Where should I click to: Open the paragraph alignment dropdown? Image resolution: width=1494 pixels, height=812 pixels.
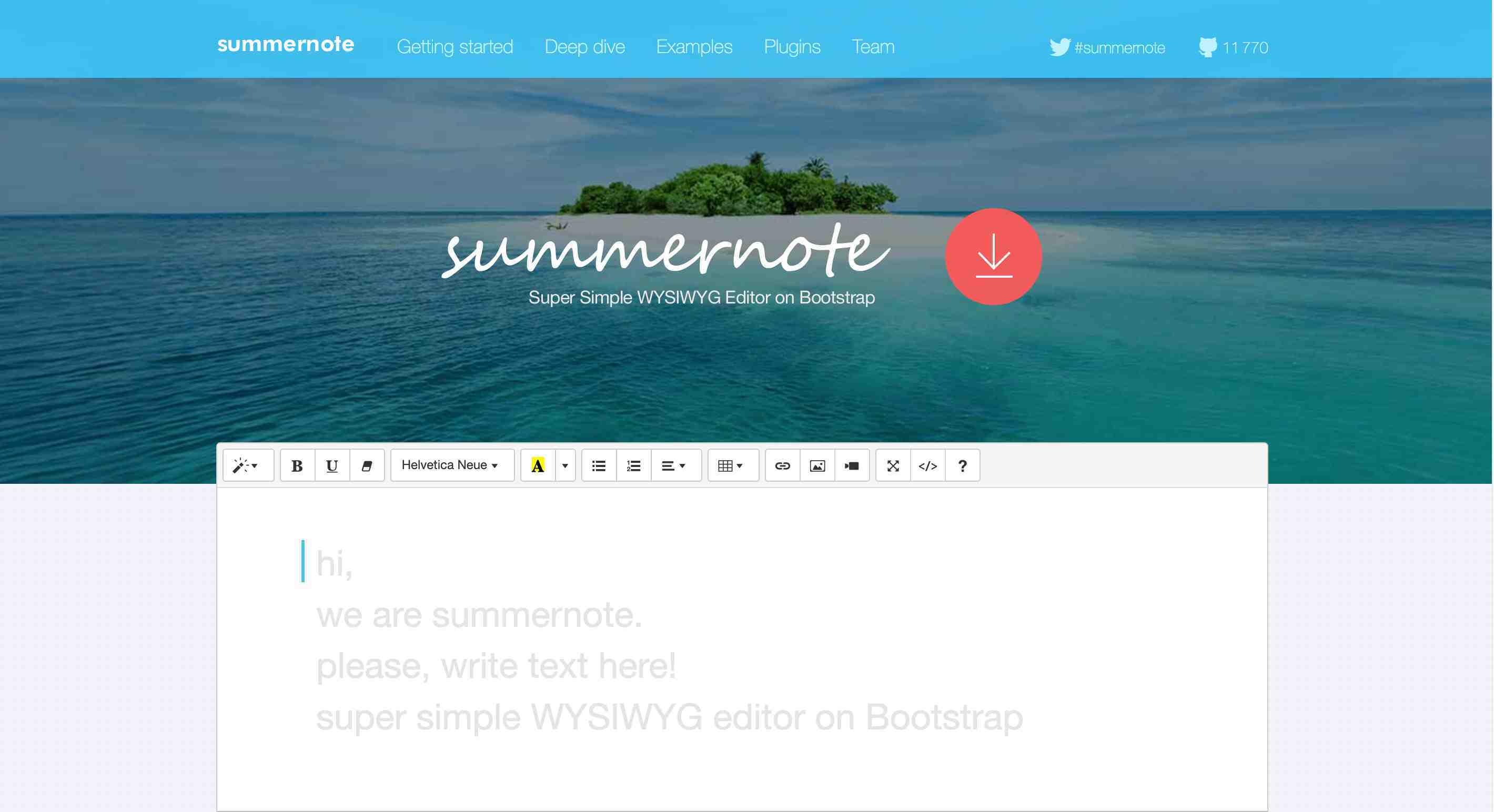point(674,464)
